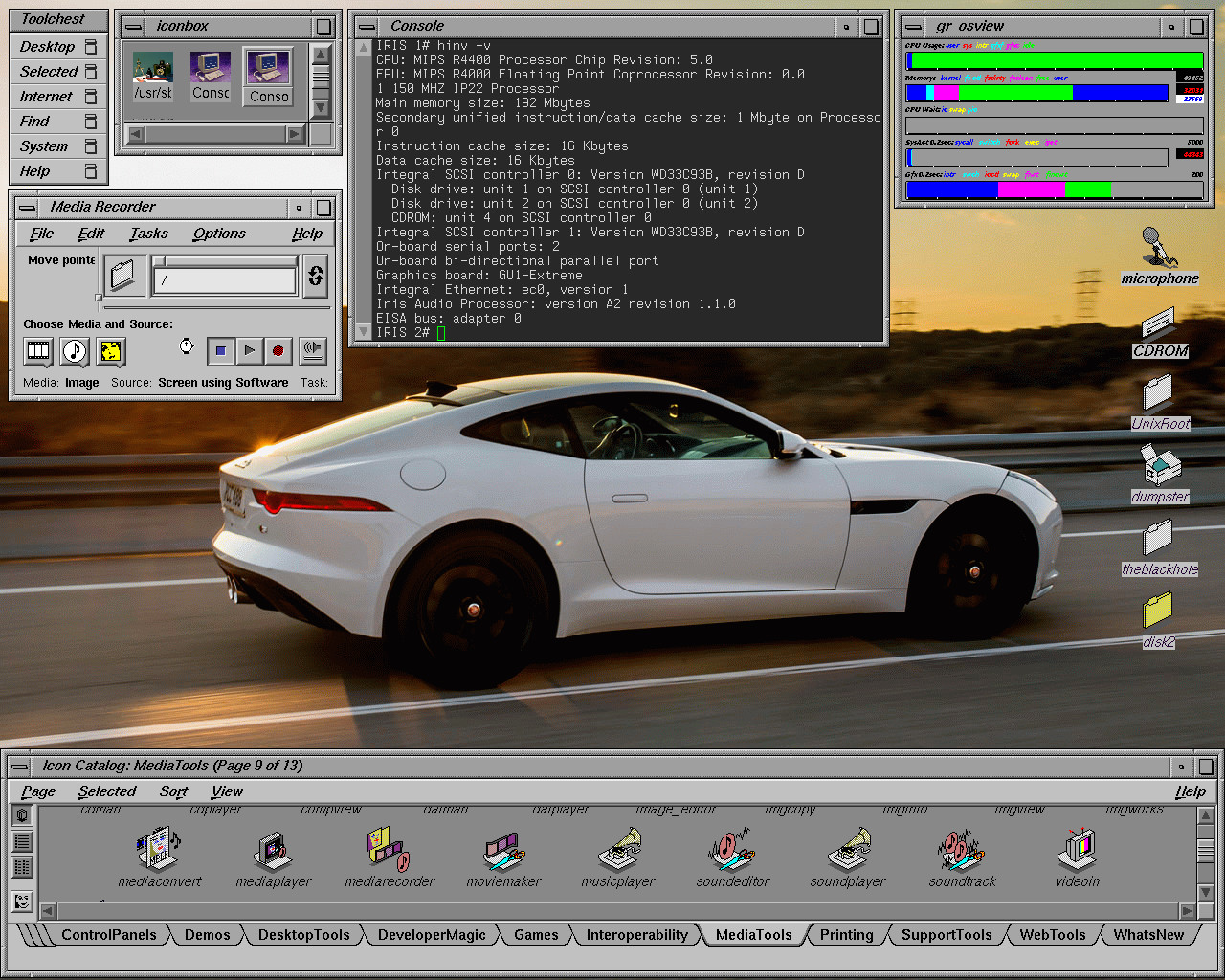Switch to the DeveloperMagic tab
The height and width of the screenshot is (980, 1225).
pos(432,935)
